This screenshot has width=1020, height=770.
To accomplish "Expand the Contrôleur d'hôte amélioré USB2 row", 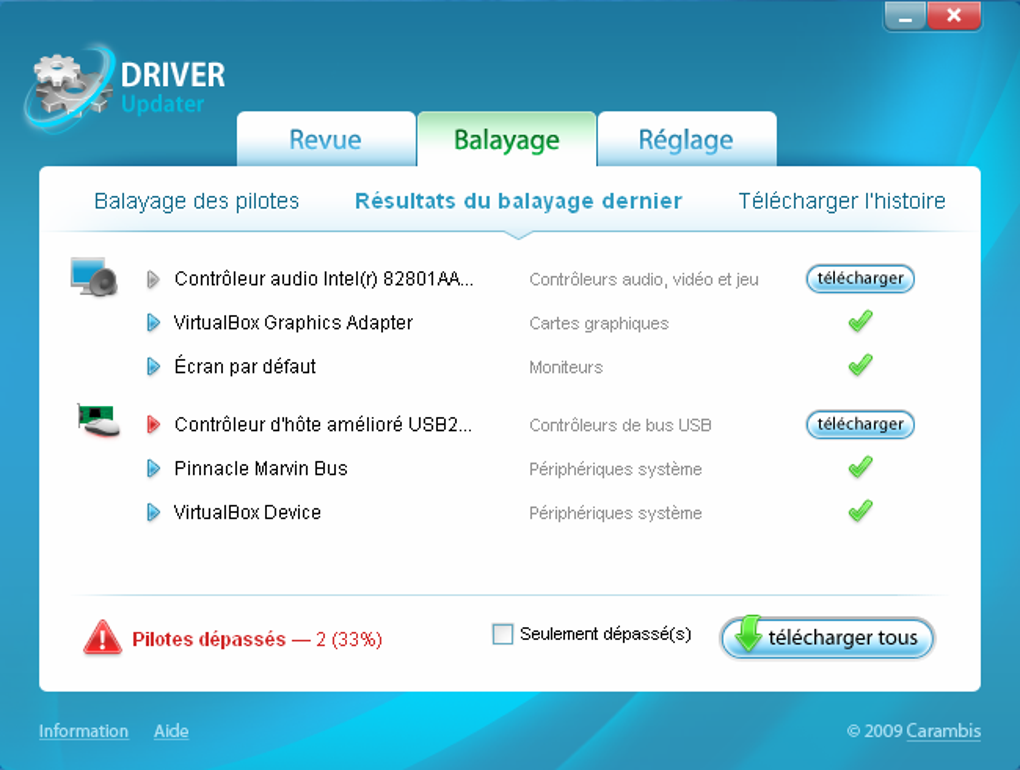I will click(153, 425).
